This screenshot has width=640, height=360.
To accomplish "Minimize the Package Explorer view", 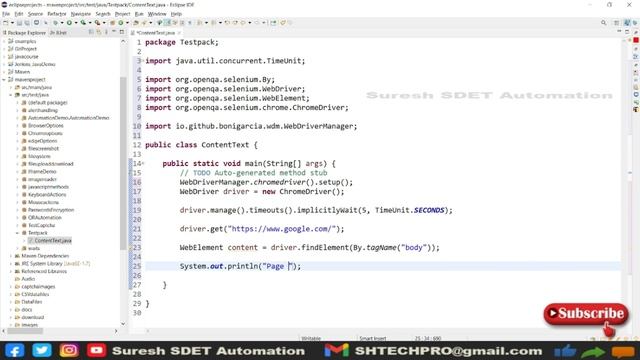I will point(114,32).
